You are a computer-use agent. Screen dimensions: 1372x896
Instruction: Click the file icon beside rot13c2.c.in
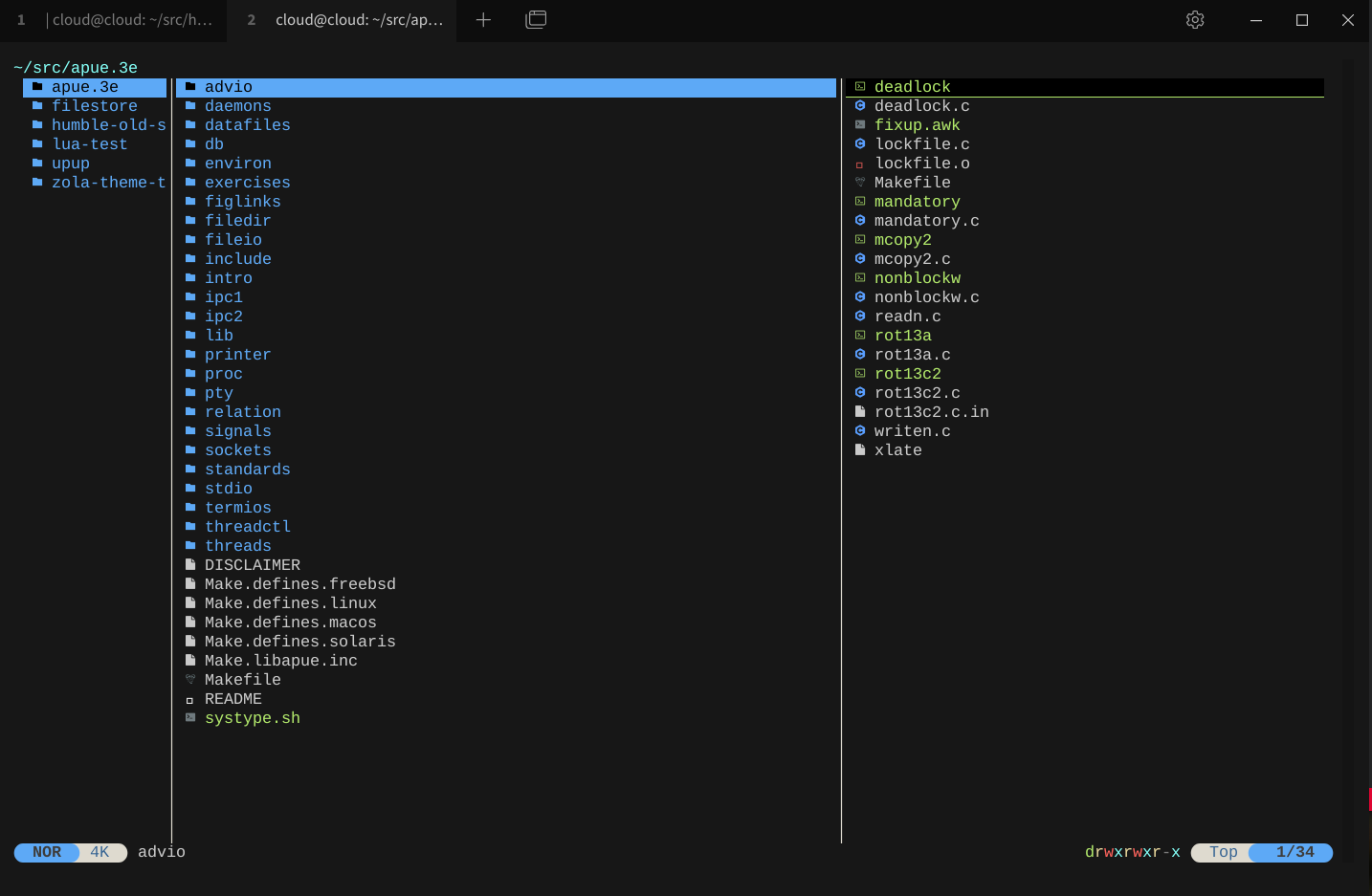coord(860,412)
